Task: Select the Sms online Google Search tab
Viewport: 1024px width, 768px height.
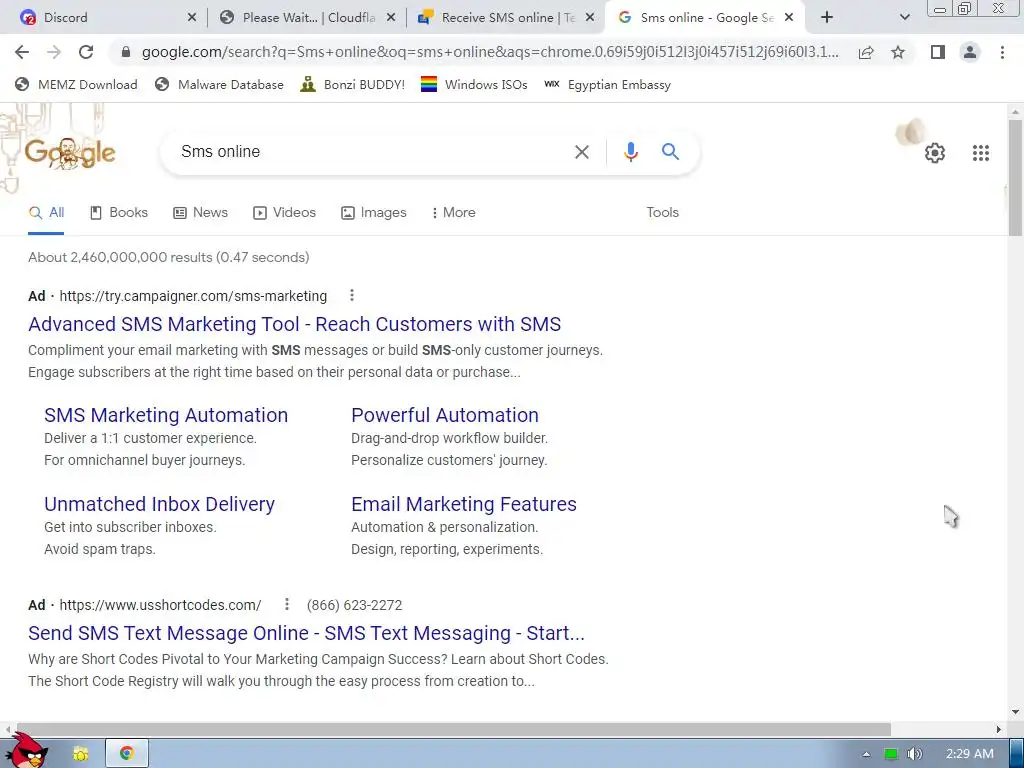Action: 705,18
